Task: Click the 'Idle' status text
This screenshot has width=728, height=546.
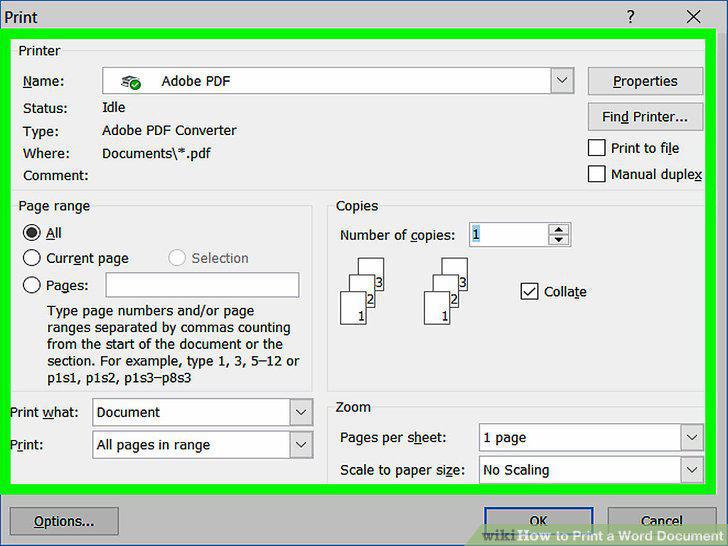Action: coord(114,107)
